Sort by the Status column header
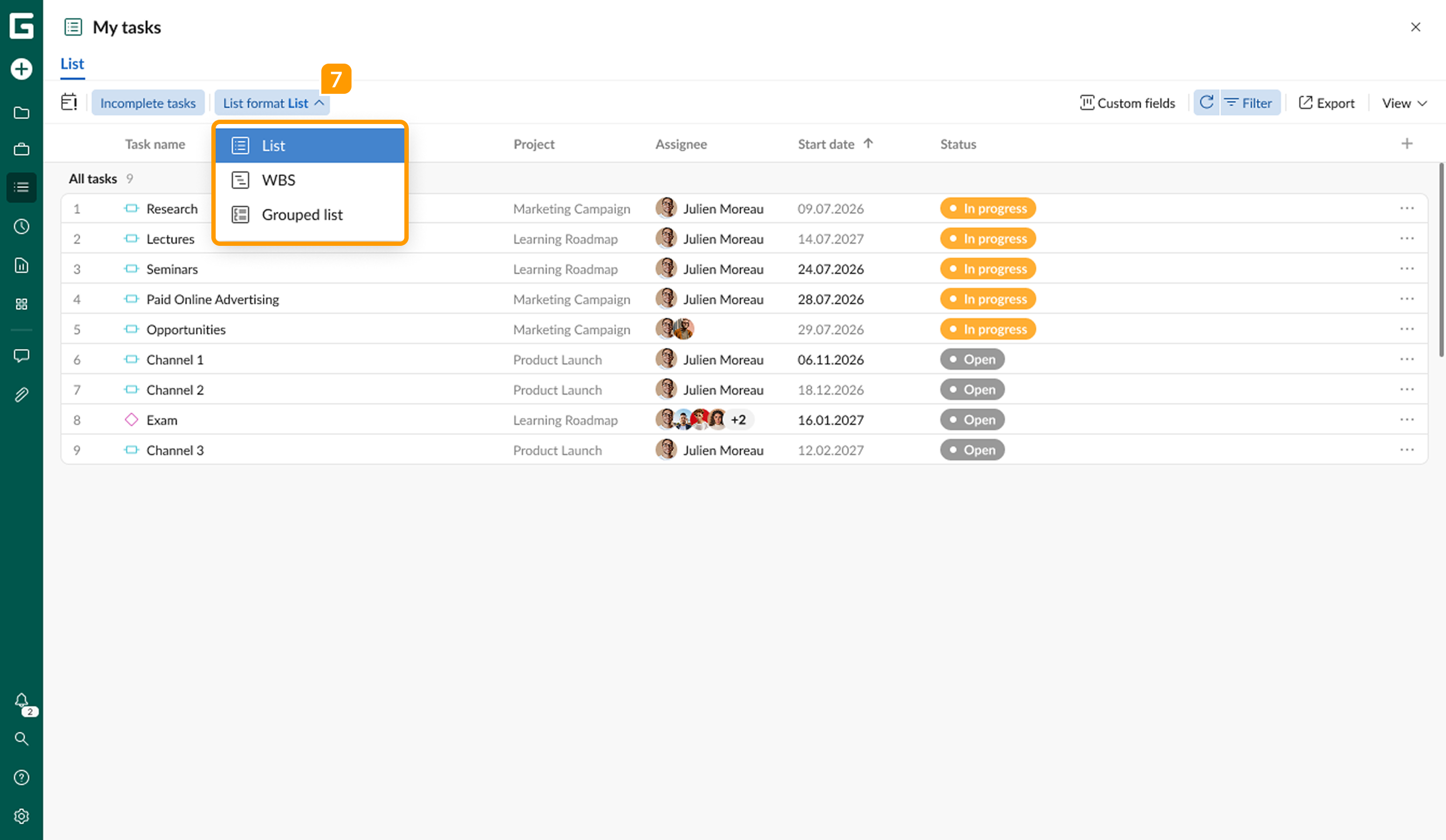 [x=958, y=144]
